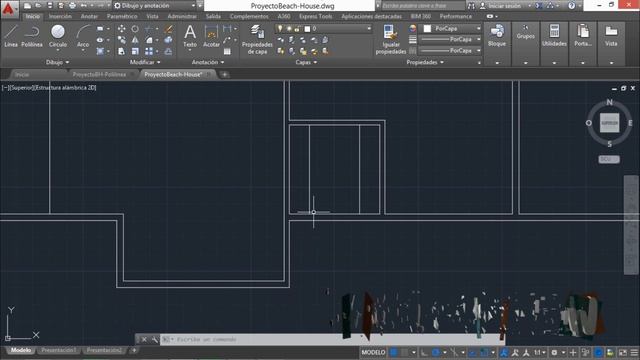The image size is (640, 360).
Task: Open the workspace dropdown Dibujo y anotación
Action: tap(154, 6)
